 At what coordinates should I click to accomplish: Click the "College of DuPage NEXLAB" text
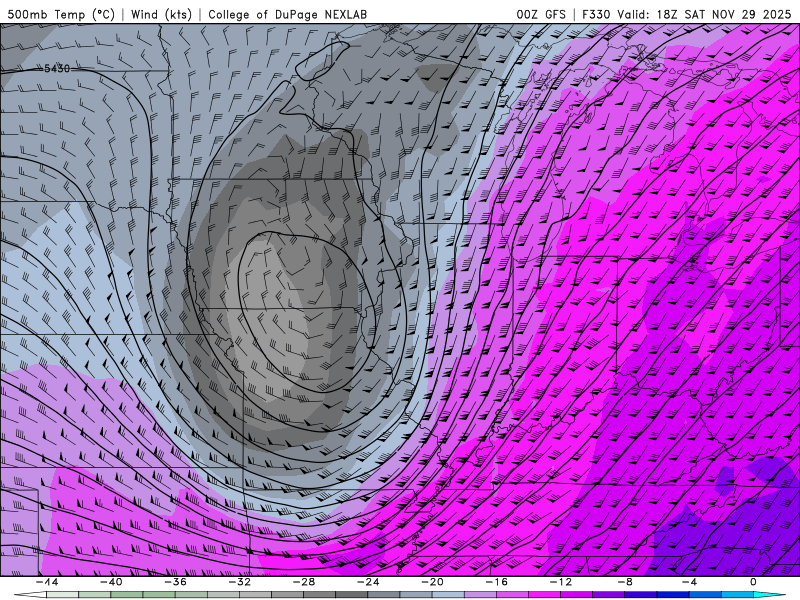pos(287,14)
